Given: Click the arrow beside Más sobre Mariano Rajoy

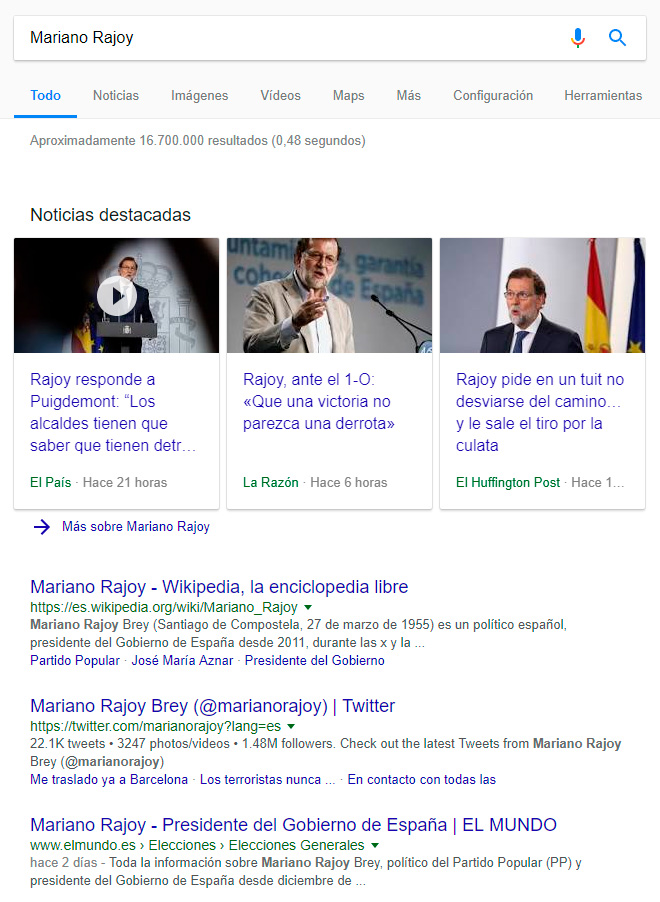Looking at the screenshot, I should click(41, 526).
